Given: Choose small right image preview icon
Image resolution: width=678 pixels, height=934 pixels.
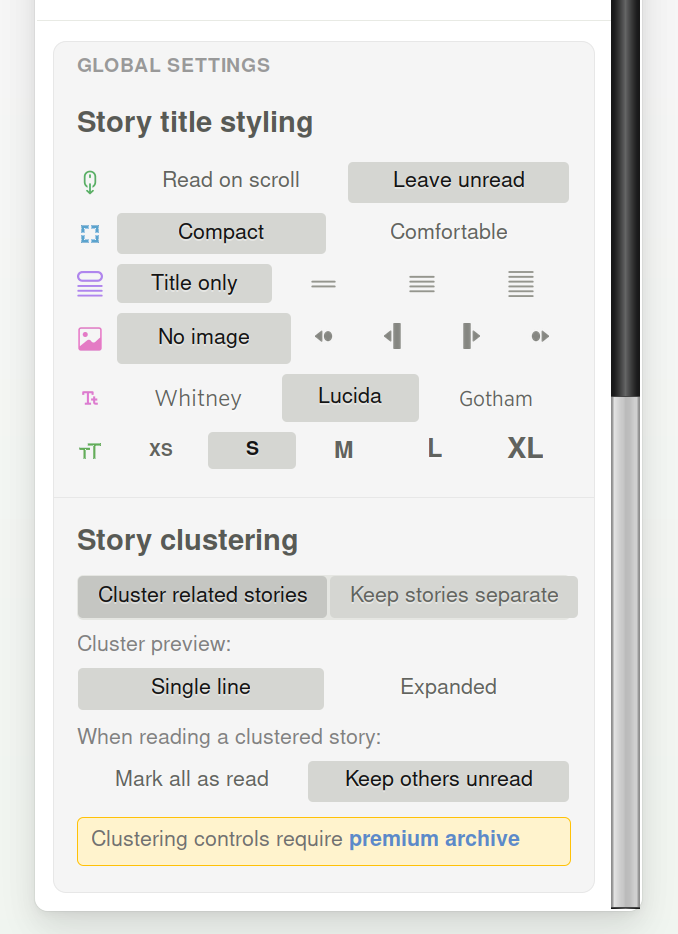Looking at the screenshot, I should 540,337.
